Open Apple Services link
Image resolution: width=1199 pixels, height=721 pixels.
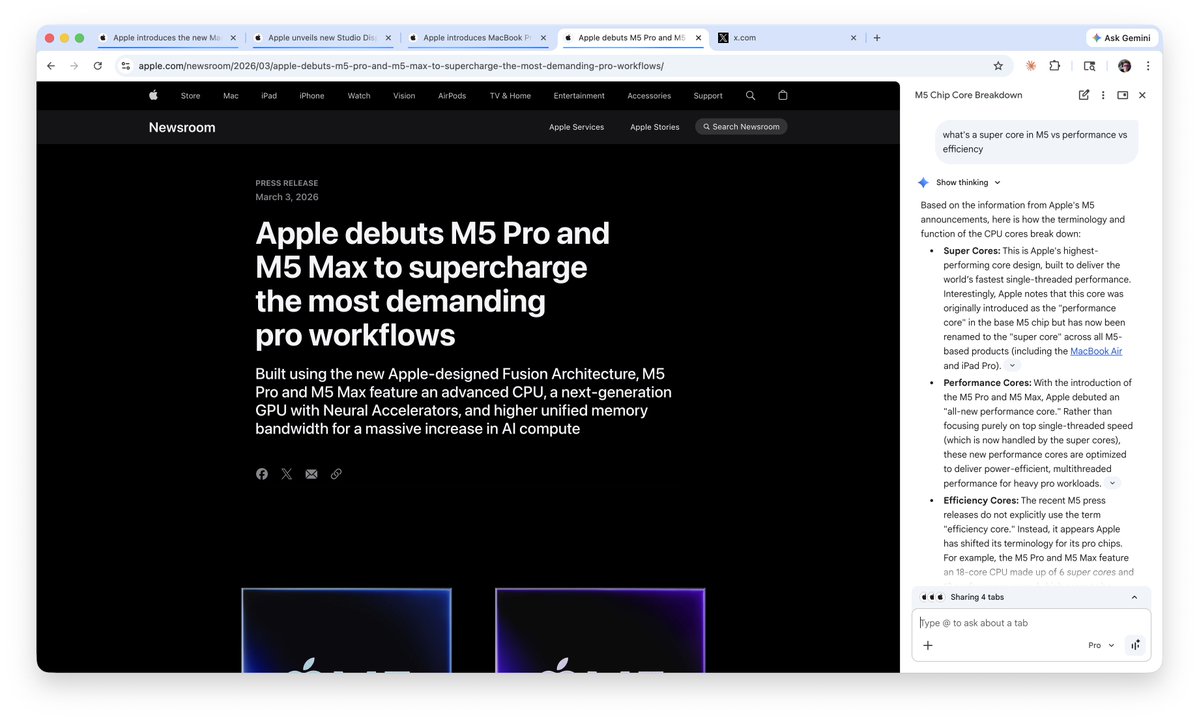(x=577, y=127)
